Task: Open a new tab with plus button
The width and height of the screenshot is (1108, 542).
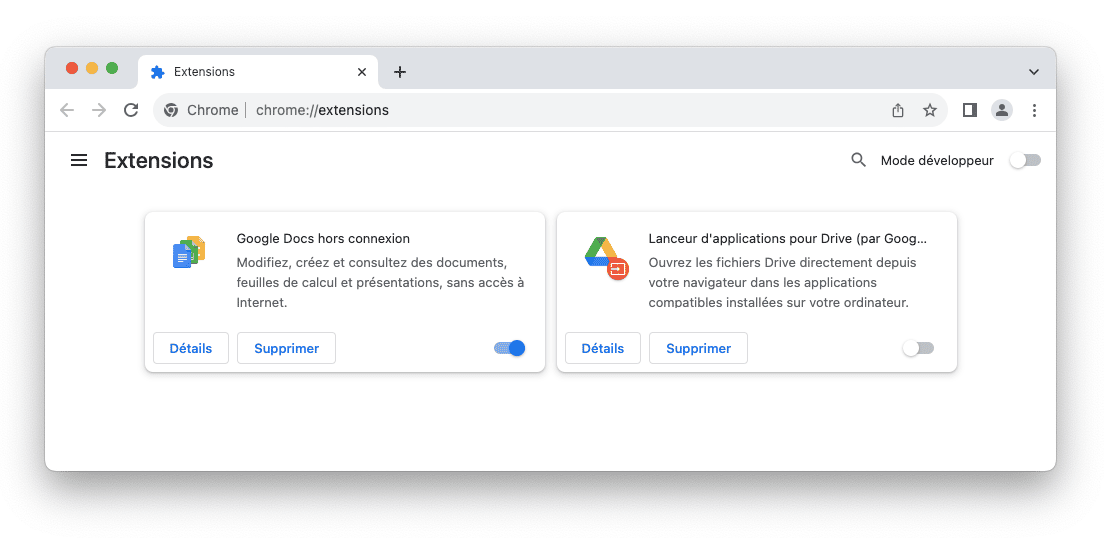Action: coord(400,72)
